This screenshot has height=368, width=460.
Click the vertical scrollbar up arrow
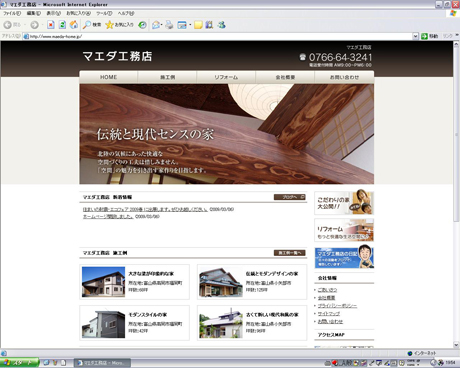coord(456,44)
